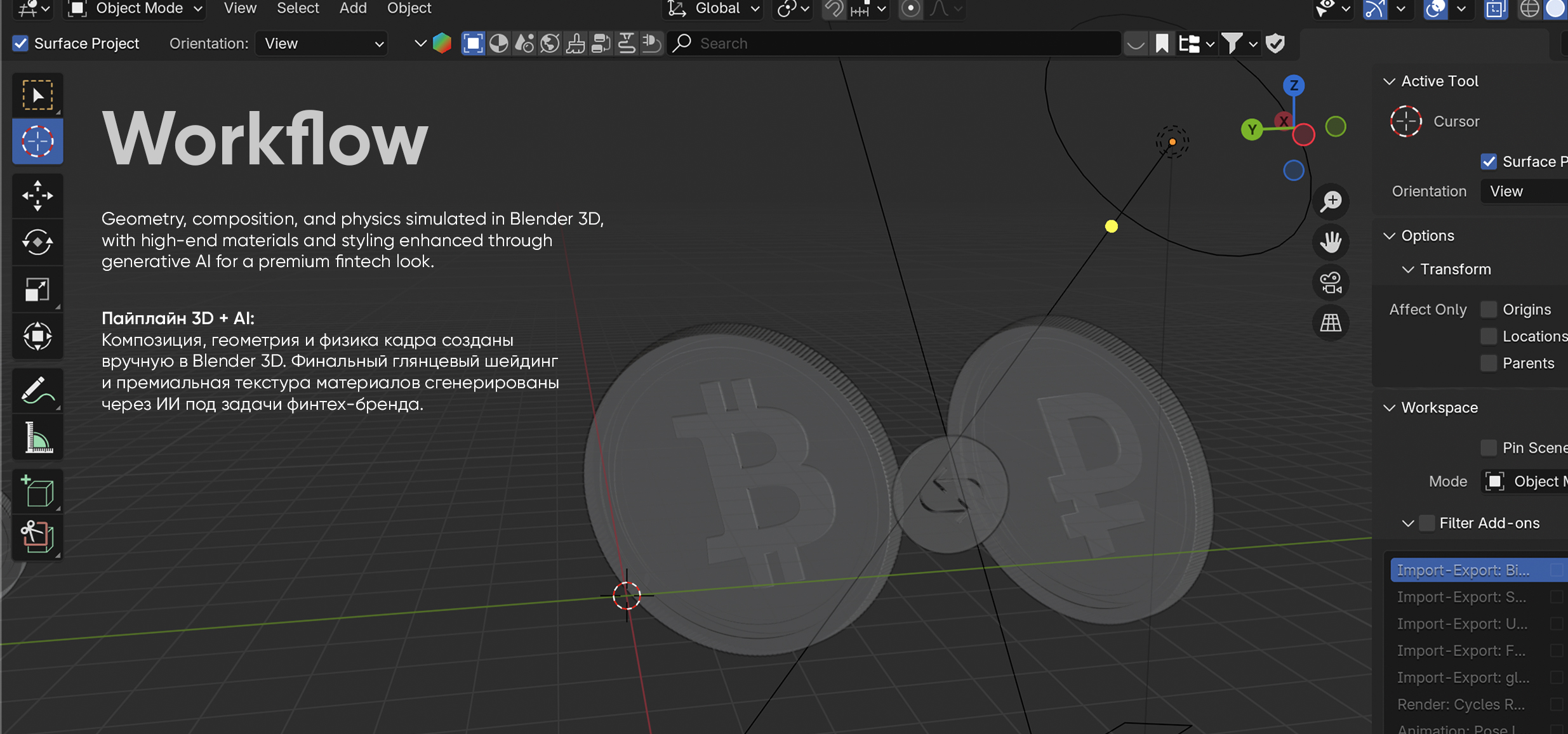
Task: Click the brush filter icon
Action: (575, 43)
